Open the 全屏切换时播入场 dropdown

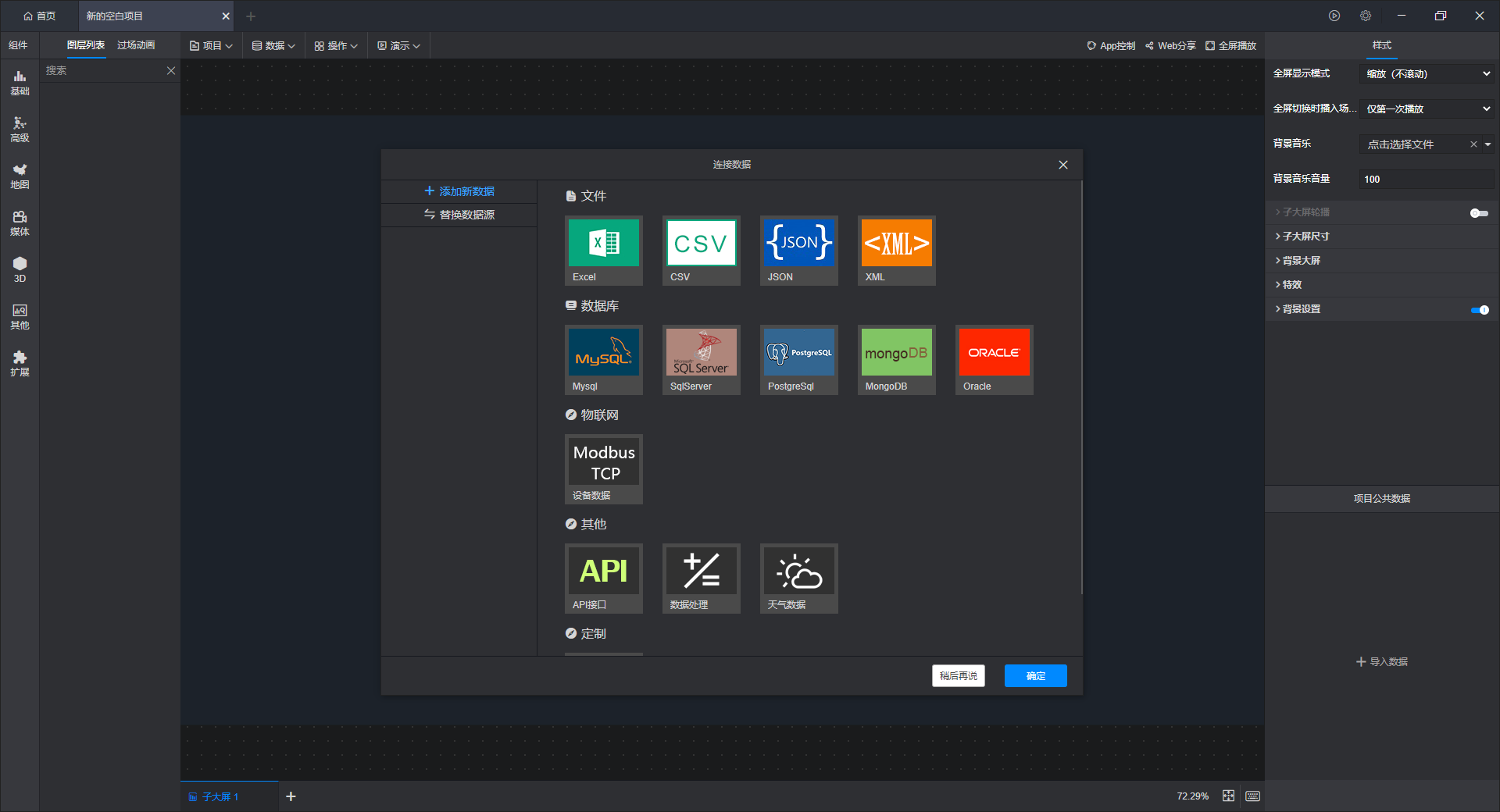tap(1427, 109)
